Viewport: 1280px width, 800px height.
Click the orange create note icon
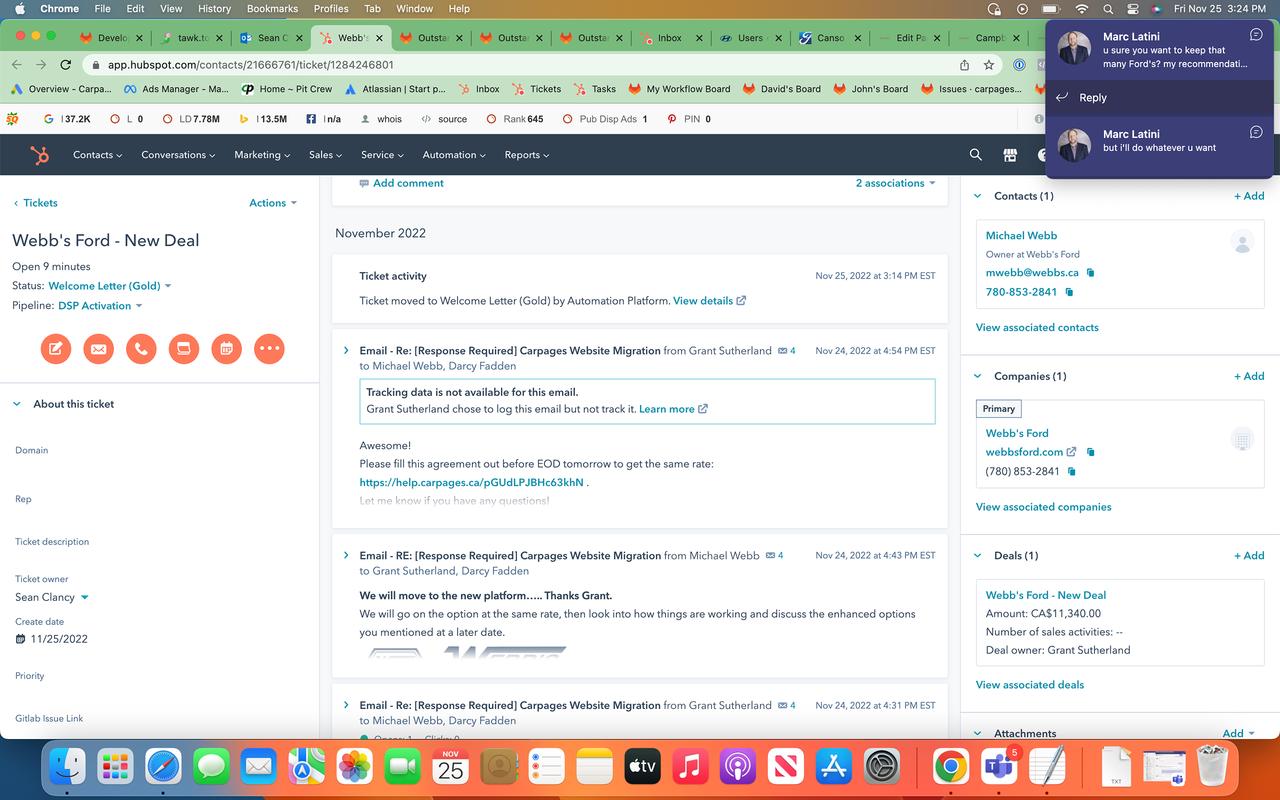click(56, 349)
